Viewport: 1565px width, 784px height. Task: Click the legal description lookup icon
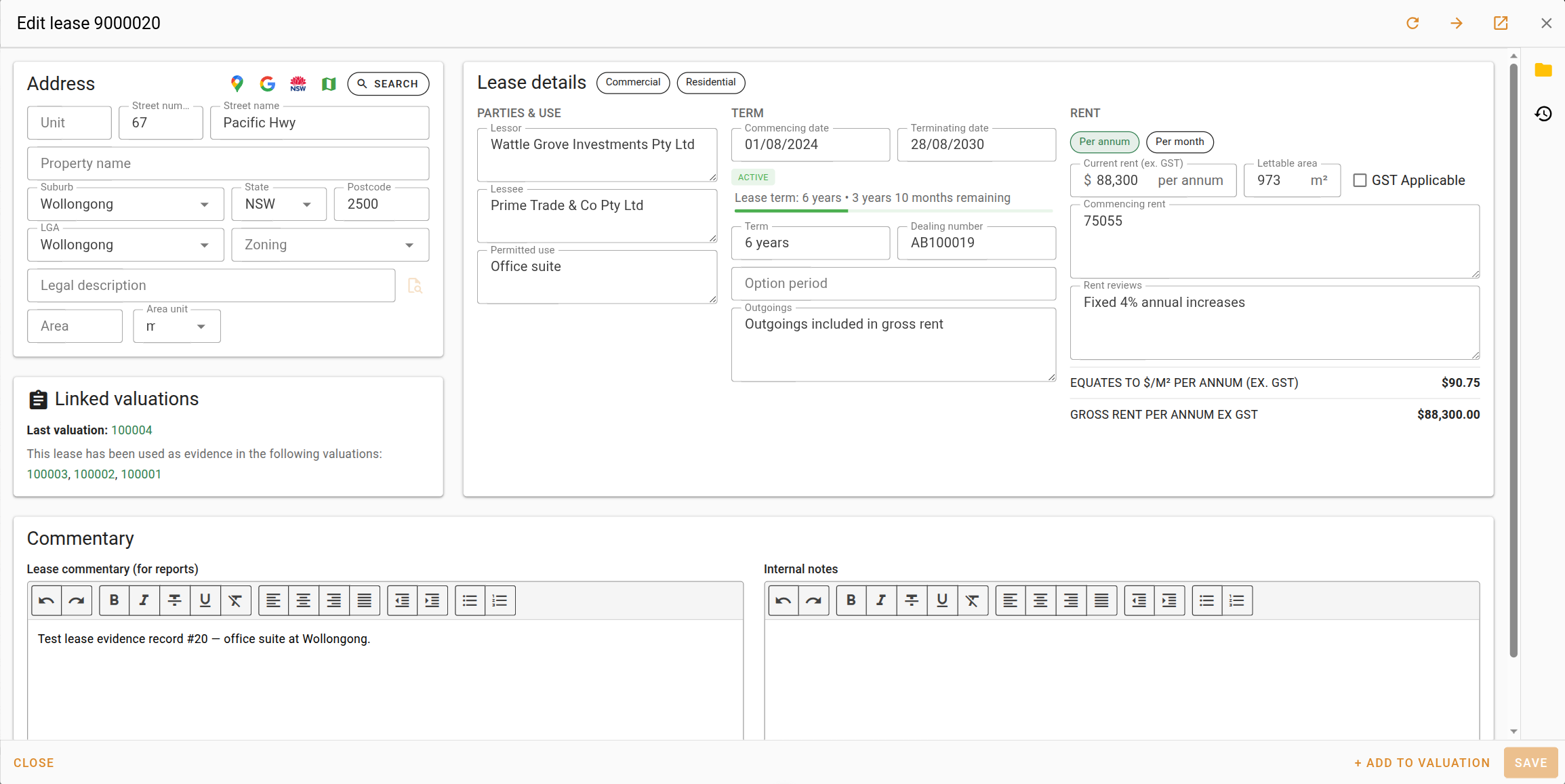(415, 285)
